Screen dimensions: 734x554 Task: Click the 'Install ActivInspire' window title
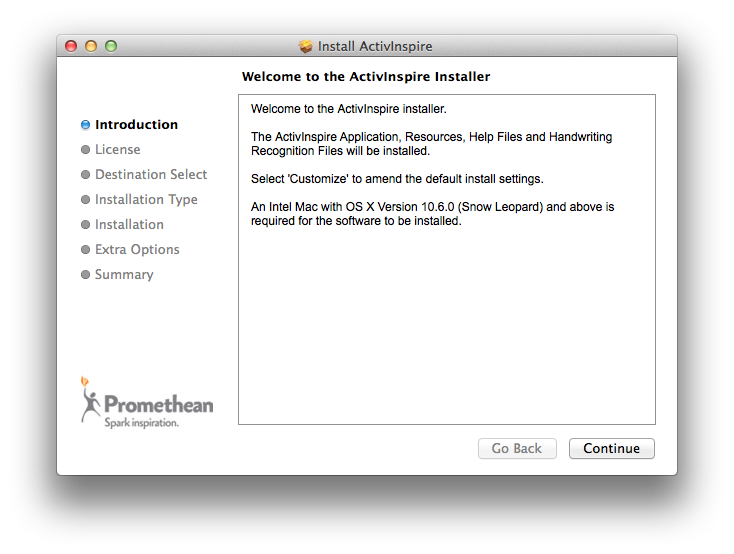pos(374,46)
